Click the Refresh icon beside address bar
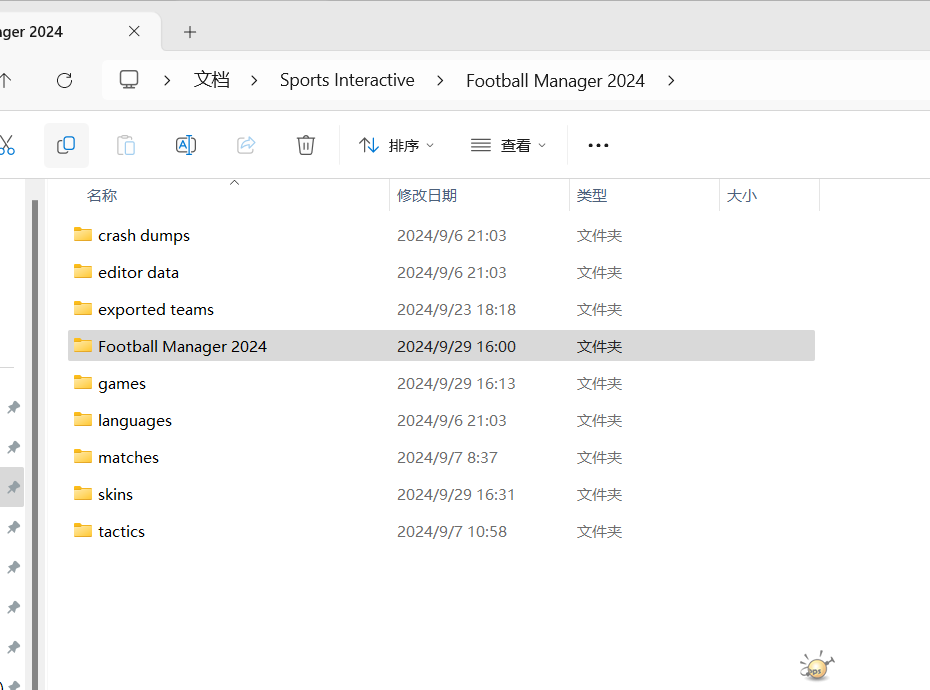The height and width of the screenshot is (690, 930). tap(65, 80)
